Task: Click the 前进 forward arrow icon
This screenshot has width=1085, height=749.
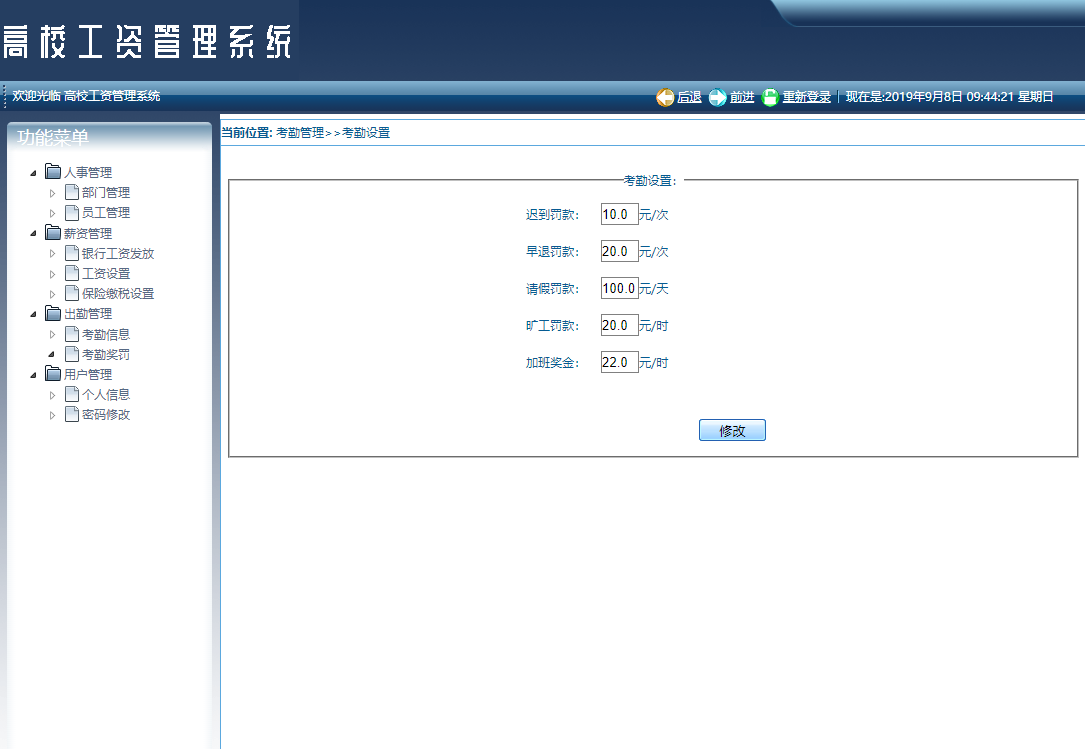Action: pos(716,97)
